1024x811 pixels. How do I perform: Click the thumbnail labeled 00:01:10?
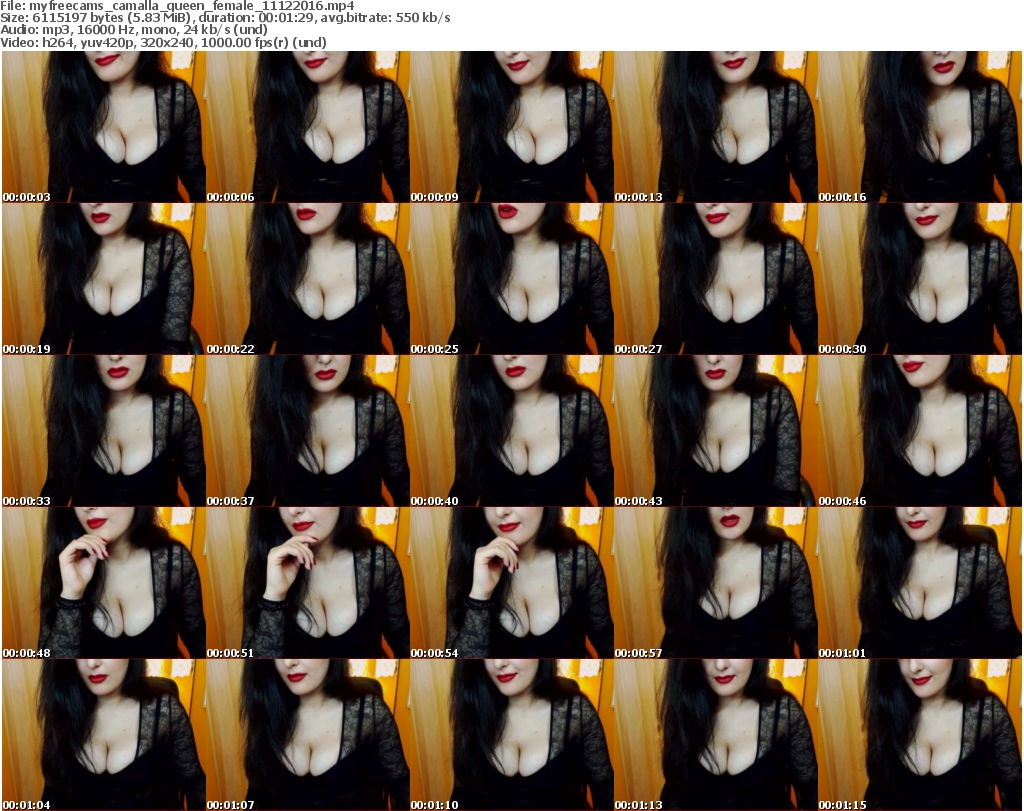click(512, 735)
